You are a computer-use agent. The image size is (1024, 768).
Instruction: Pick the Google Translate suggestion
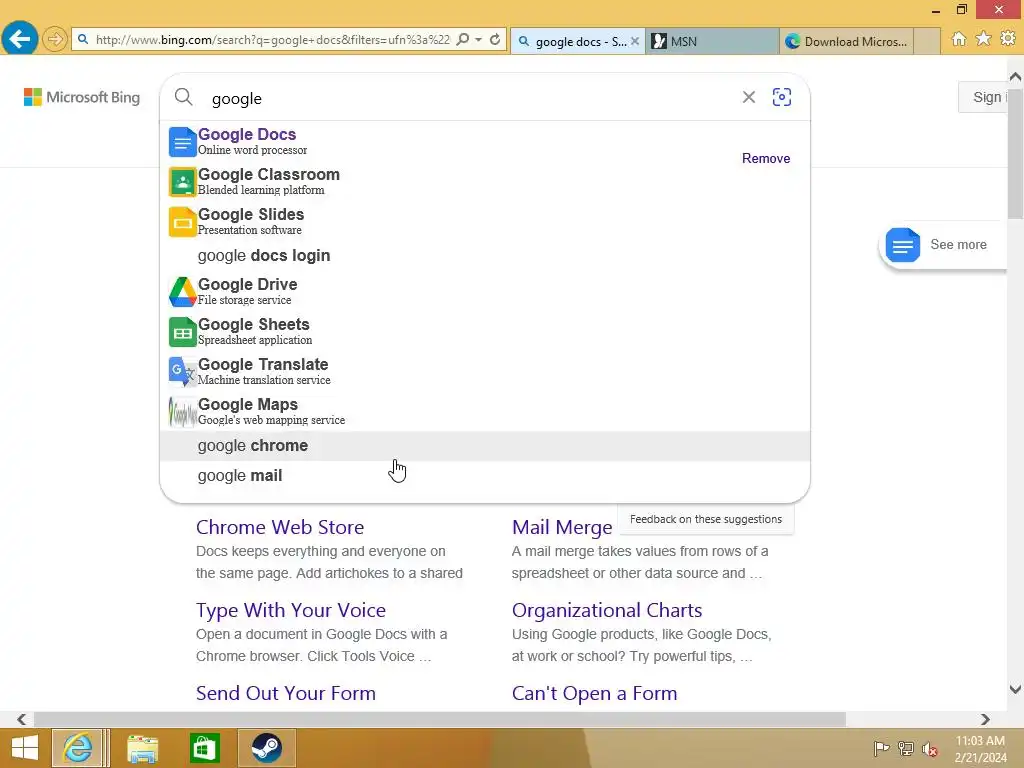(x=485, y=371)
